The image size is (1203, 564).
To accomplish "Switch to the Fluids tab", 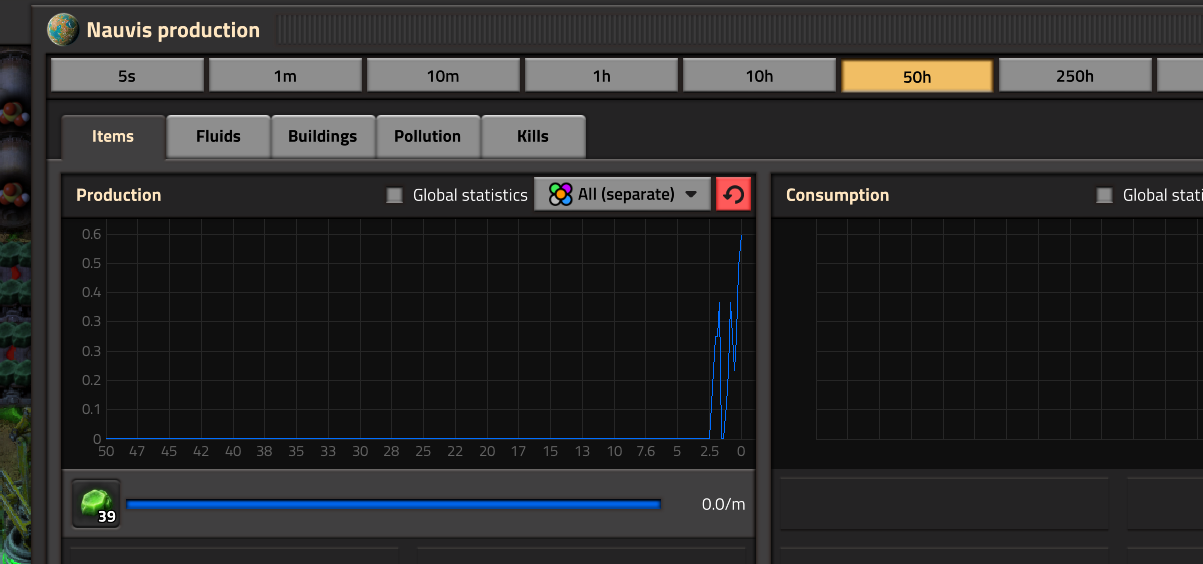I will [x=218, y=137].
